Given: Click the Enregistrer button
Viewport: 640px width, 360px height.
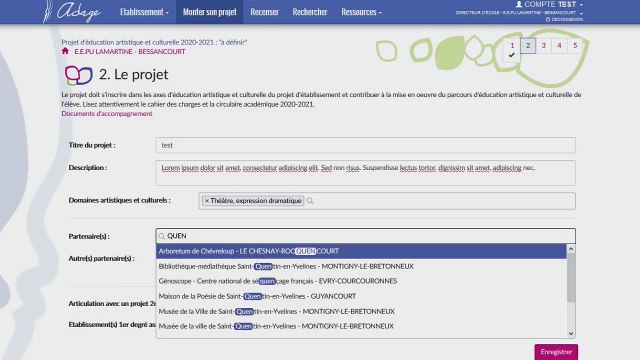Looking at the screenshot, I should coord(556,352).
